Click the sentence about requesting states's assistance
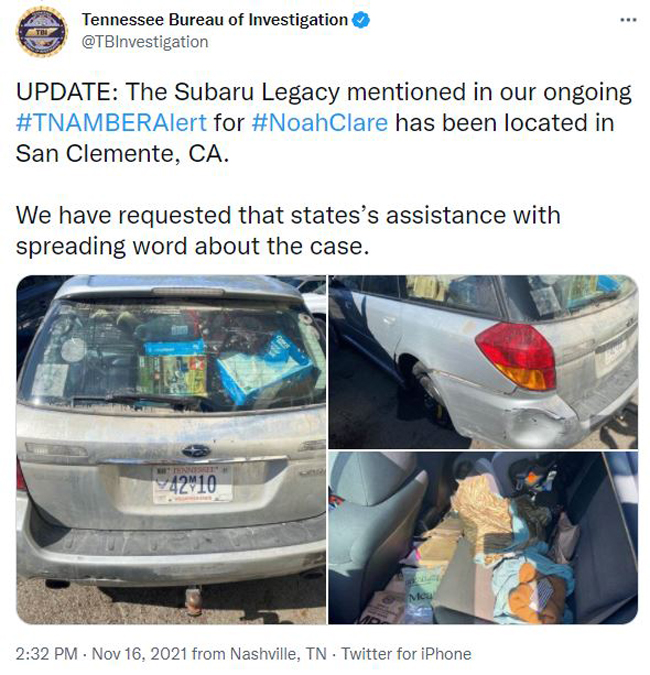This screenshot has height=675, width=650. pyautogui.click(x=288, y=230)
